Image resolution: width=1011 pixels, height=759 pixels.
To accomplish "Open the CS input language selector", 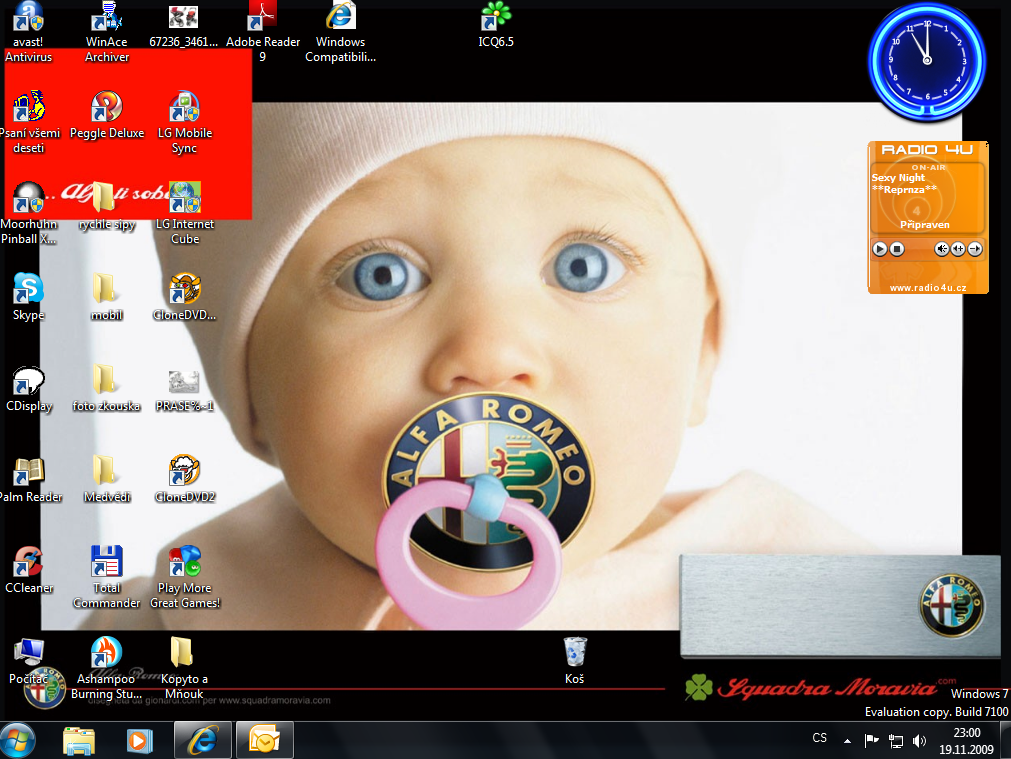I will (820, 738).
